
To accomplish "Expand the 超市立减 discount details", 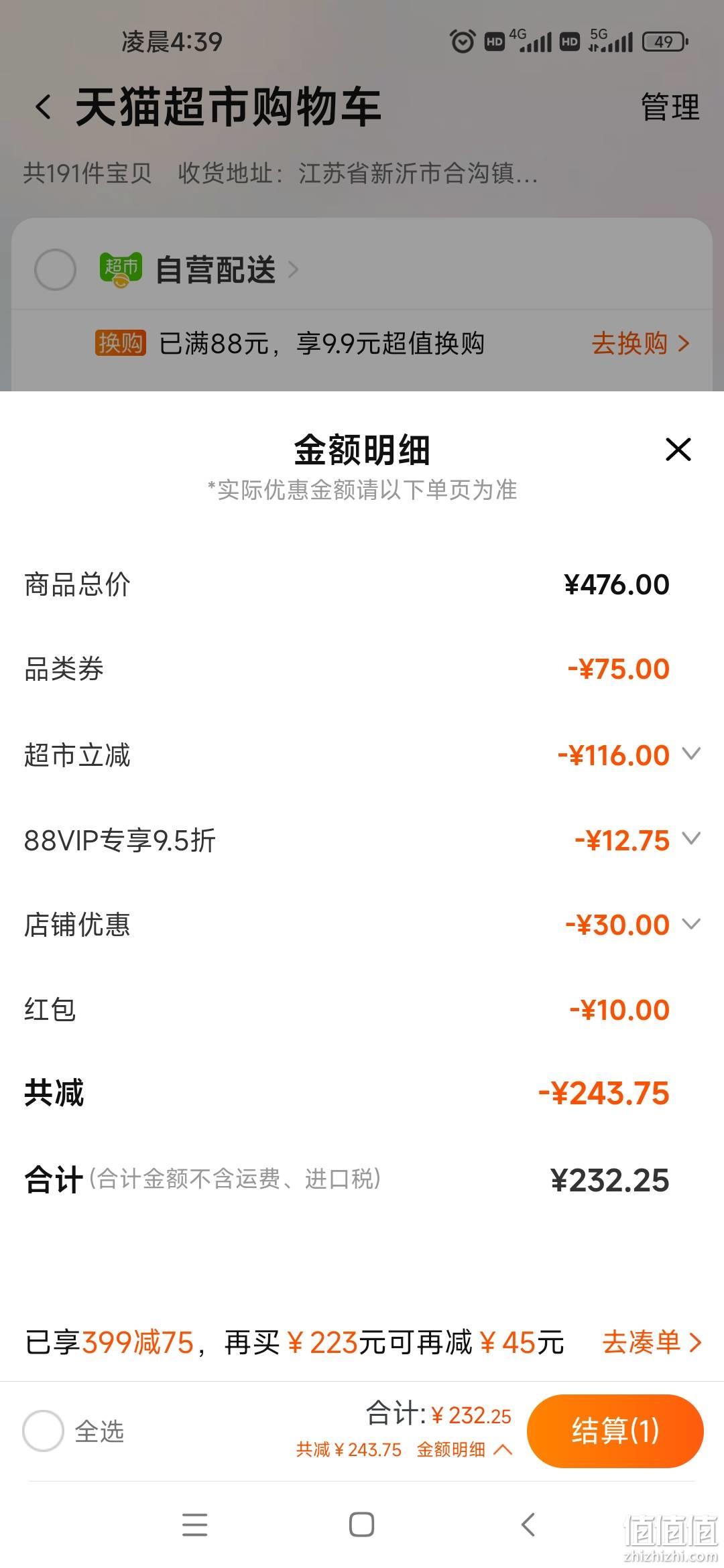I will click(691, 754).
